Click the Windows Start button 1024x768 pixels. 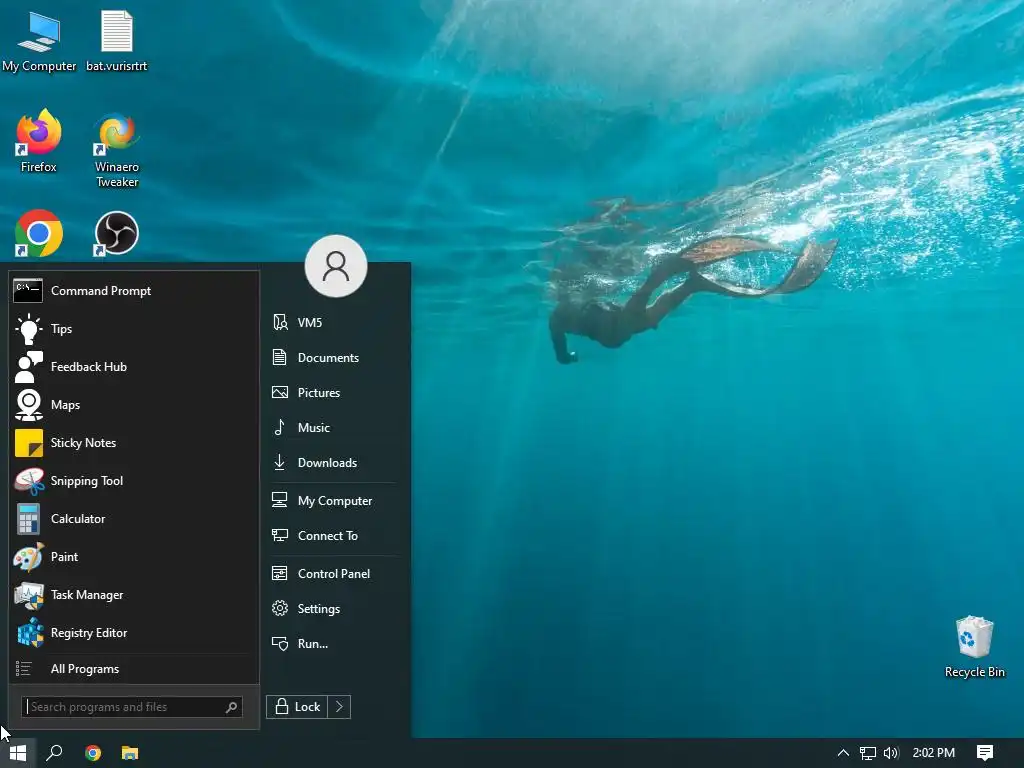click(x=18, y=753)
